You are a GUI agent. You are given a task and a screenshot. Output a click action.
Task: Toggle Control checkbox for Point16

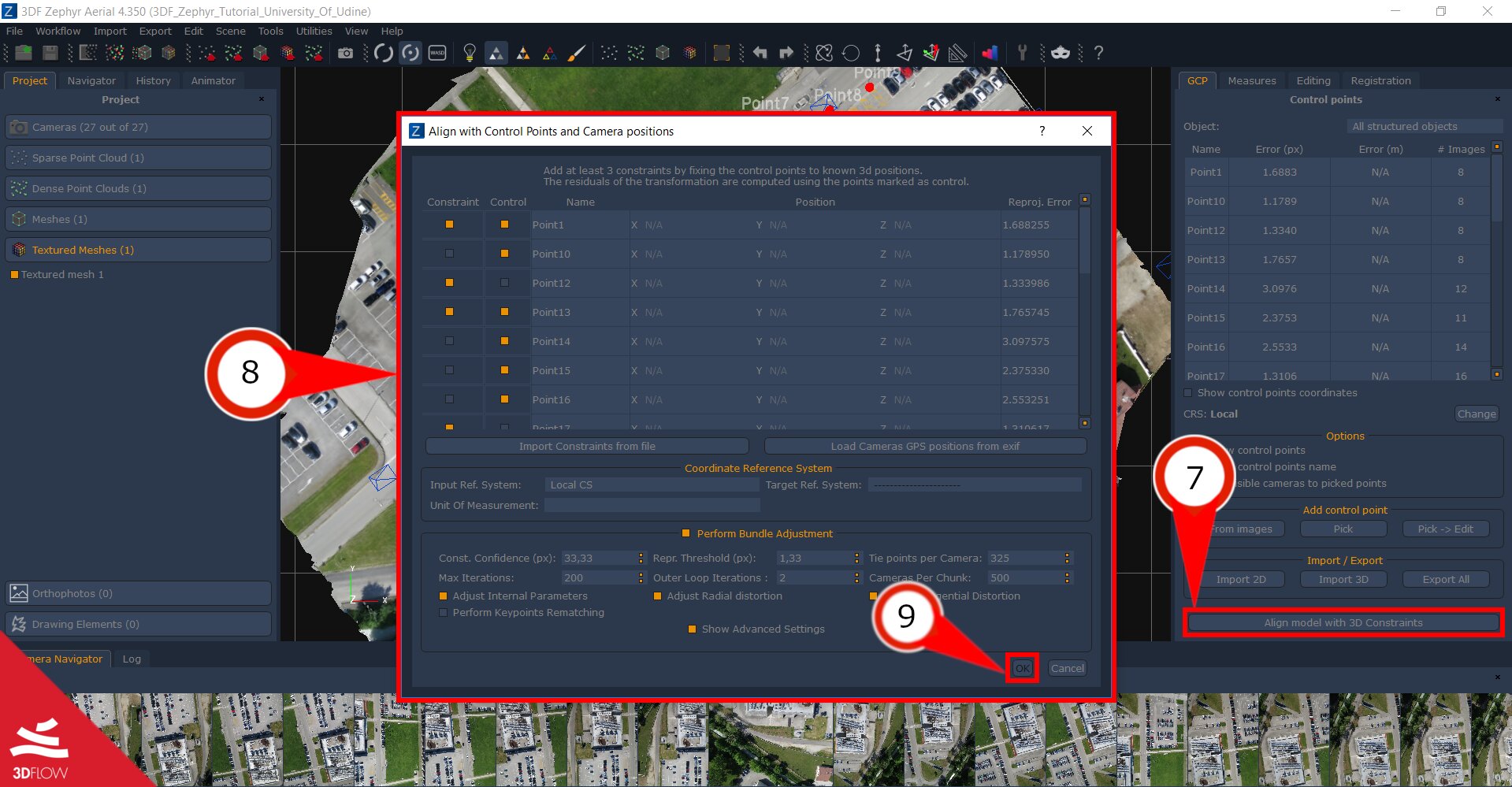click(504, 399)
